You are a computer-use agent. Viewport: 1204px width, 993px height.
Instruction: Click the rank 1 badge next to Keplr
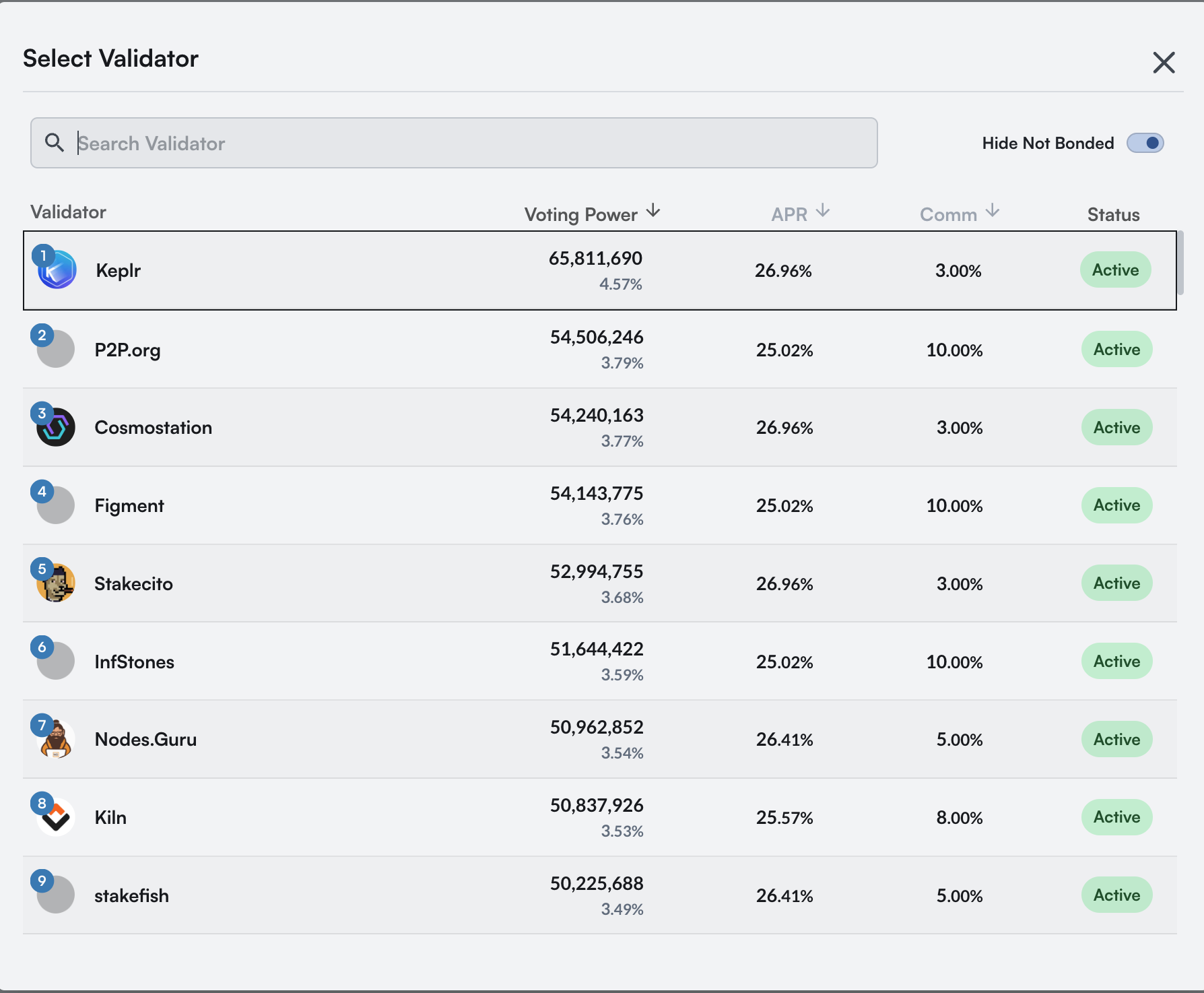point(42,255)
